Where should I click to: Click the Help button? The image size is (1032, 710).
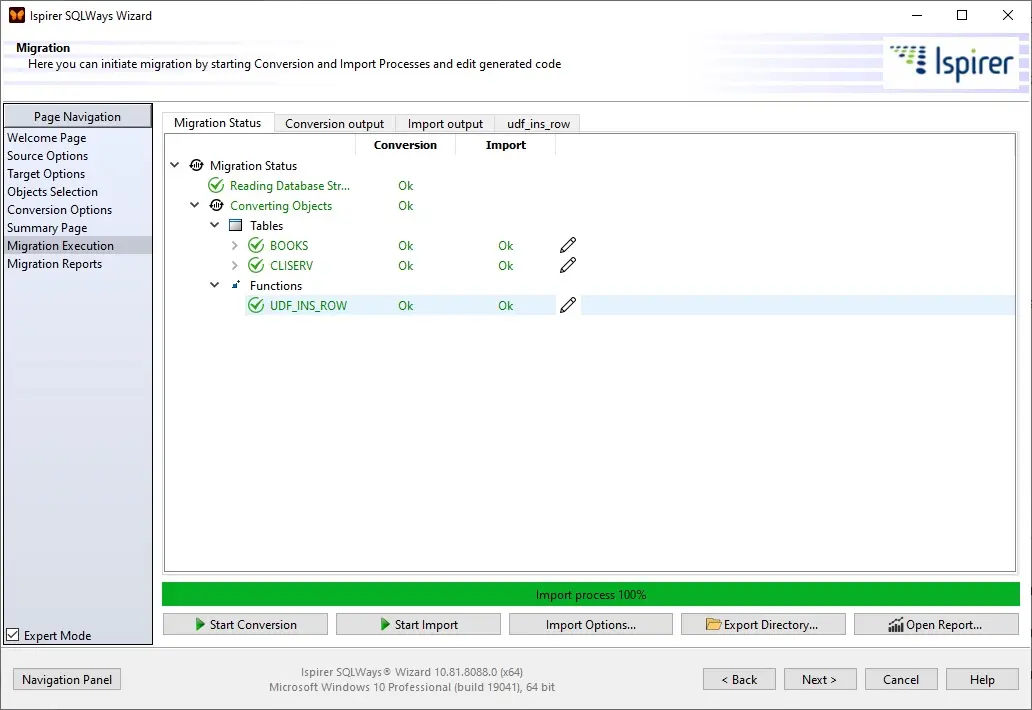982,679
